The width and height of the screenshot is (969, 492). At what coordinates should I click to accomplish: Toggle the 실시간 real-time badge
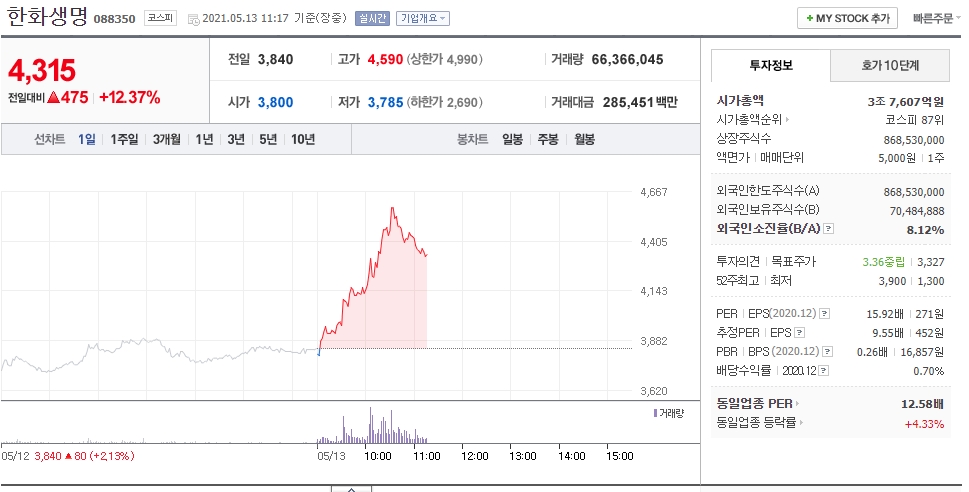tap(372, 19)
